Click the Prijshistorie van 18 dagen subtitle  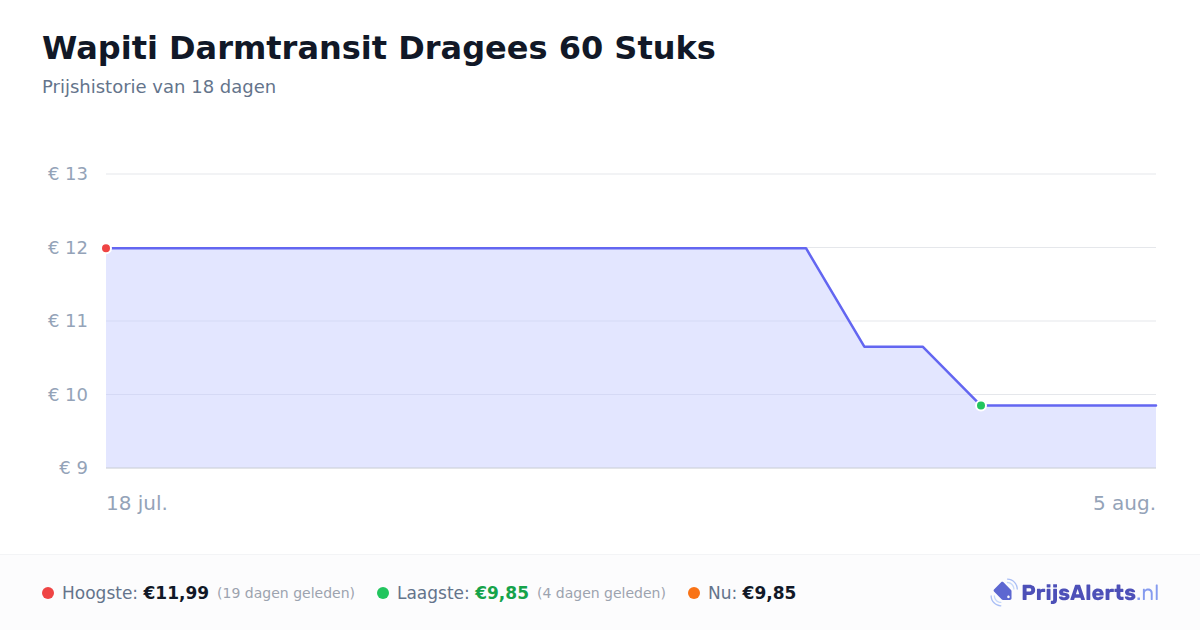pos(159,87)
